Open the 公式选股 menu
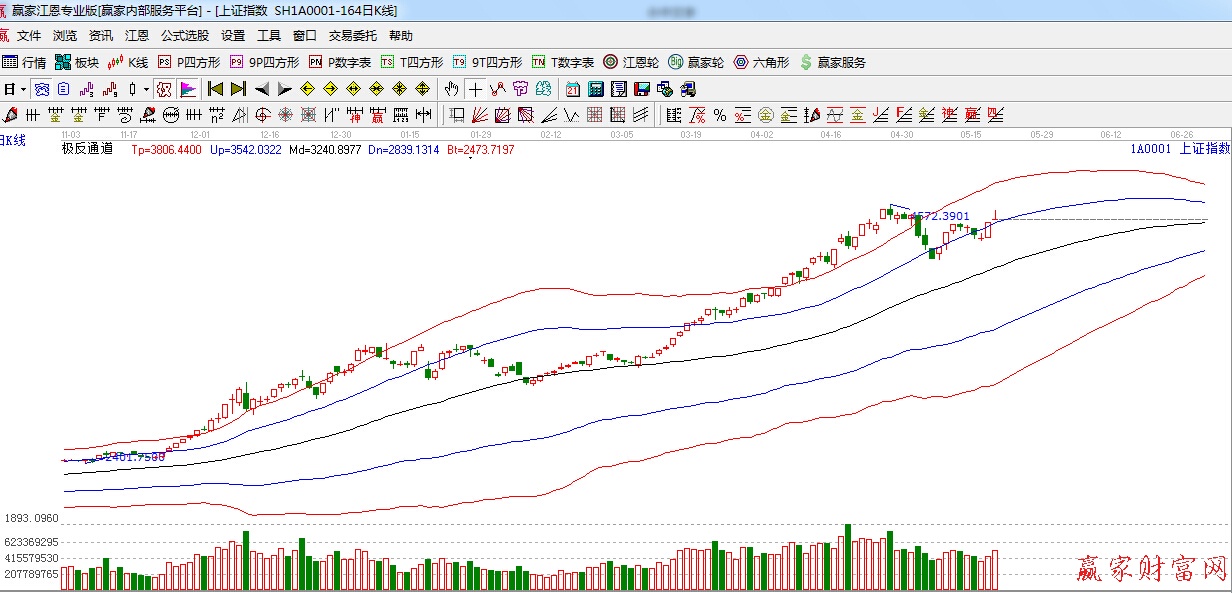This screenshot has width=1232, height=593. click(x=185, y=36)
